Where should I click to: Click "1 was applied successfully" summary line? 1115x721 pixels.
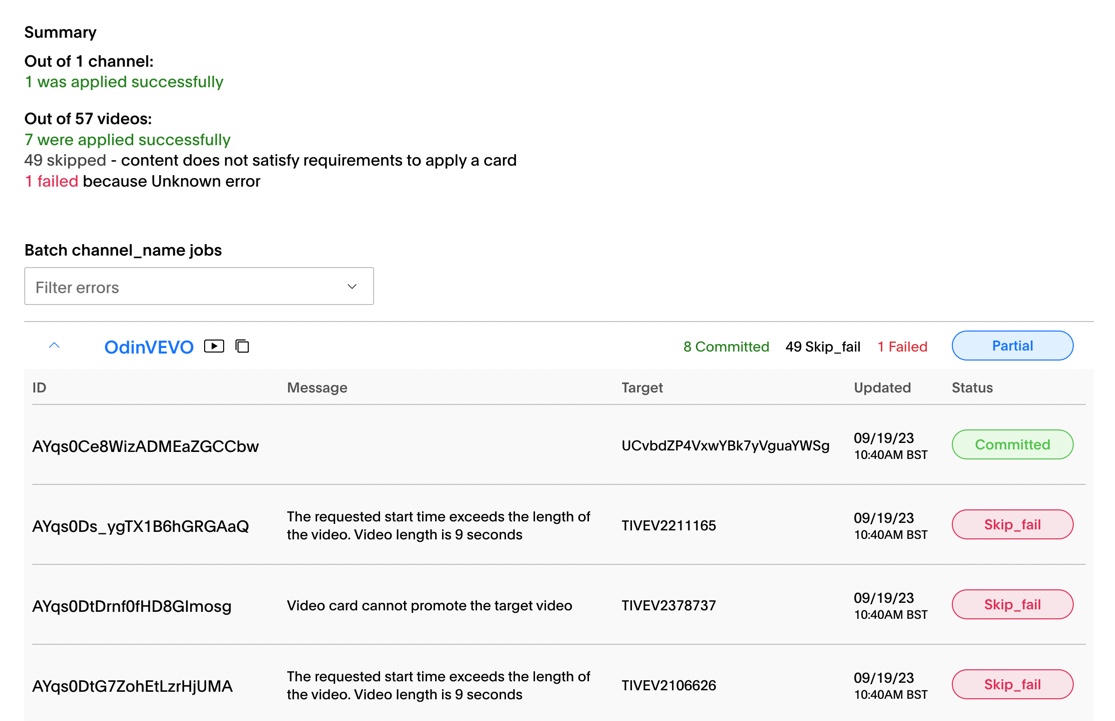pyautogui.click(x=124, y=82)
